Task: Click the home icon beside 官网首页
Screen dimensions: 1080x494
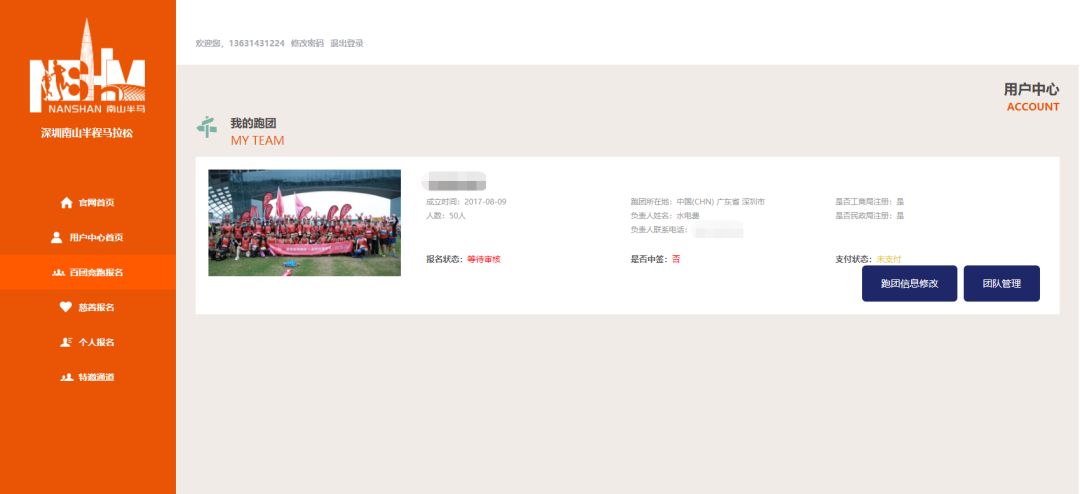Action: tap(67, 203)
